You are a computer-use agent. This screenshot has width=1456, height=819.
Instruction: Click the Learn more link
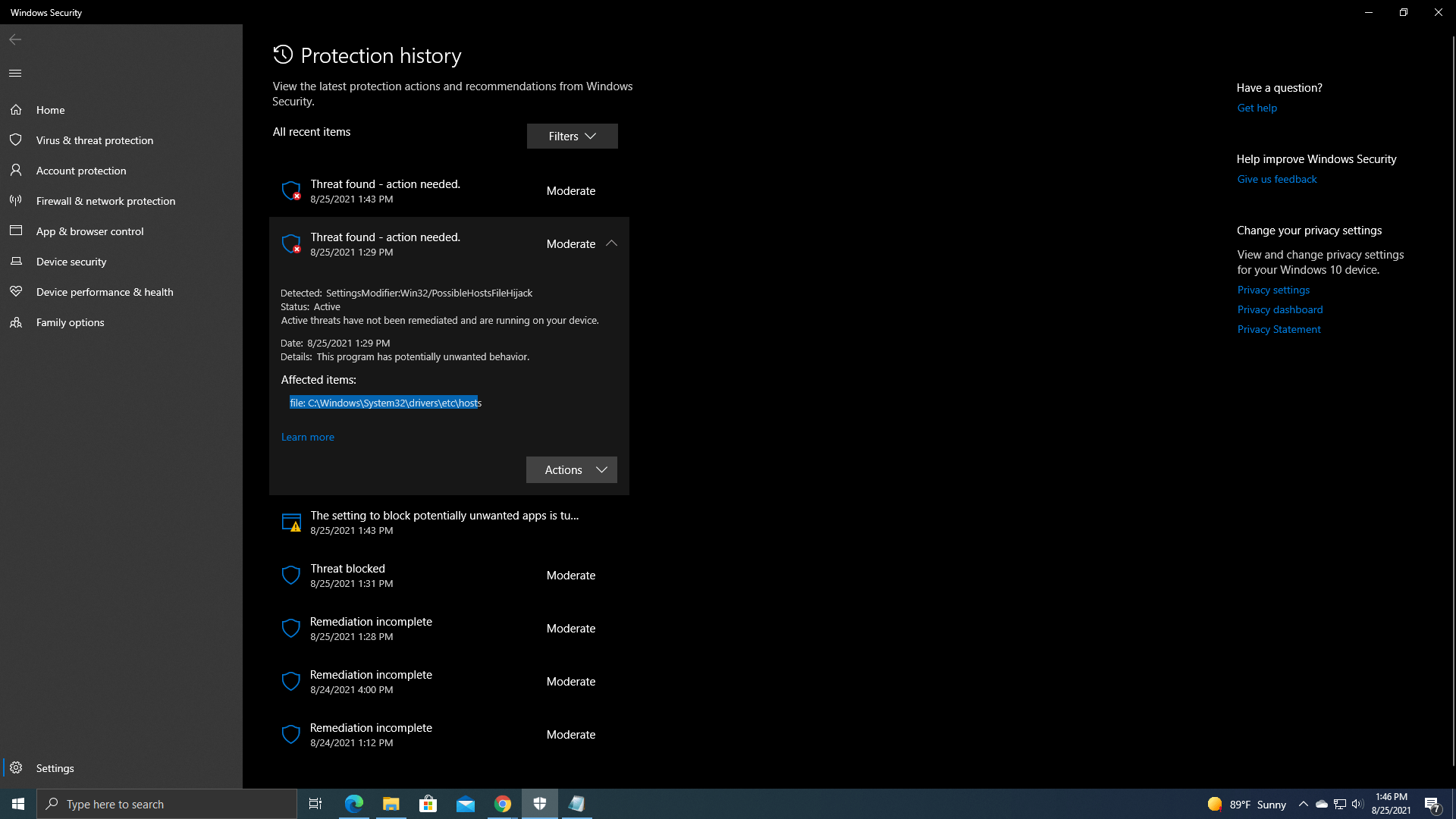307,437
